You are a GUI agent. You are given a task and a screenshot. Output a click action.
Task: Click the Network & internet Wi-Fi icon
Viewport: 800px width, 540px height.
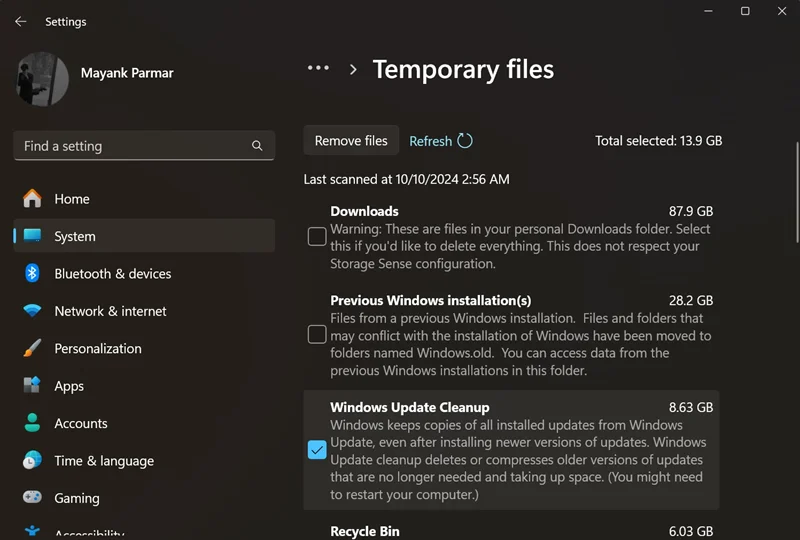point(32,311)
